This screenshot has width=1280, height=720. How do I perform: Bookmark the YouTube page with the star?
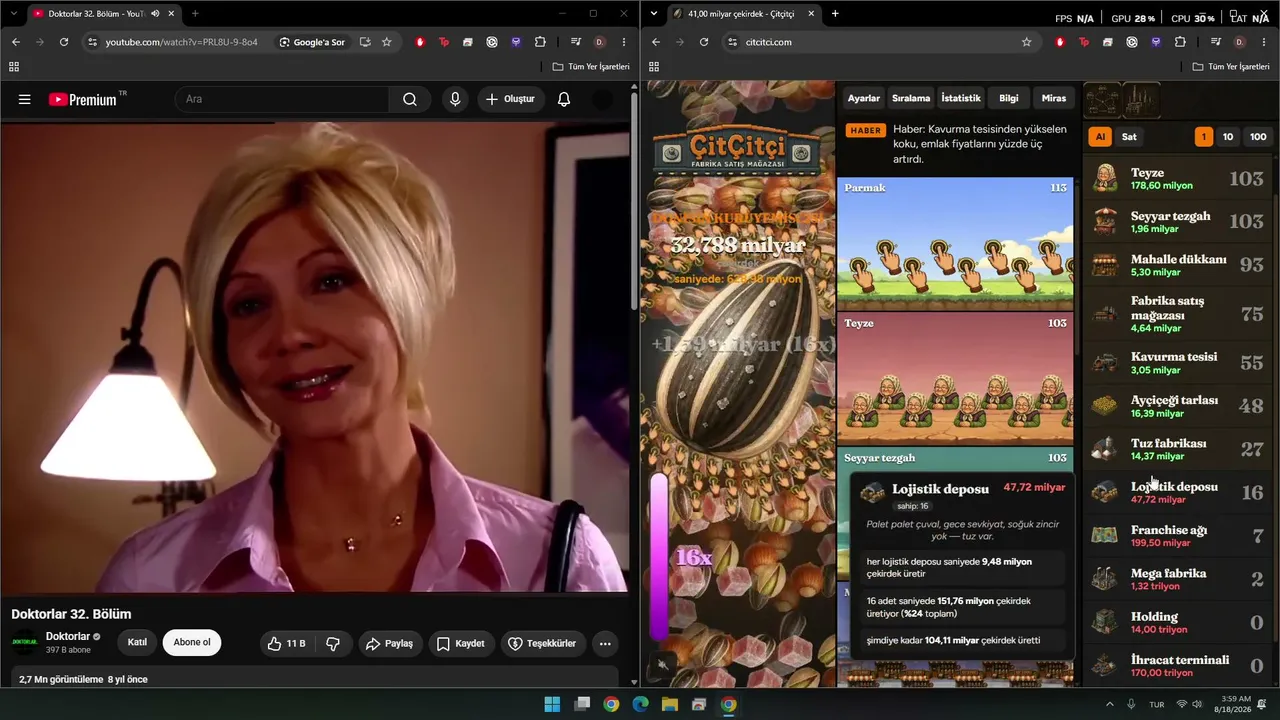(387, 42)
